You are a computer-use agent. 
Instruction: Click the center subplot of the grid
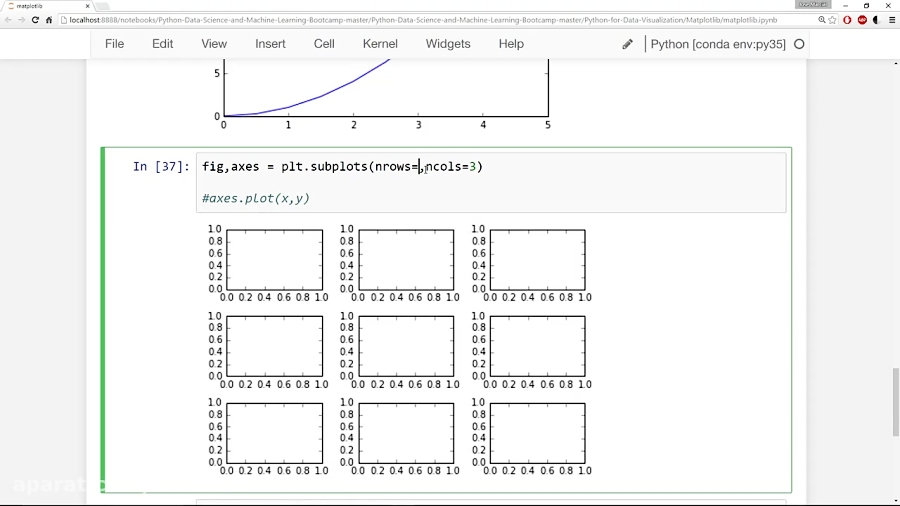[x=406, y=346]
